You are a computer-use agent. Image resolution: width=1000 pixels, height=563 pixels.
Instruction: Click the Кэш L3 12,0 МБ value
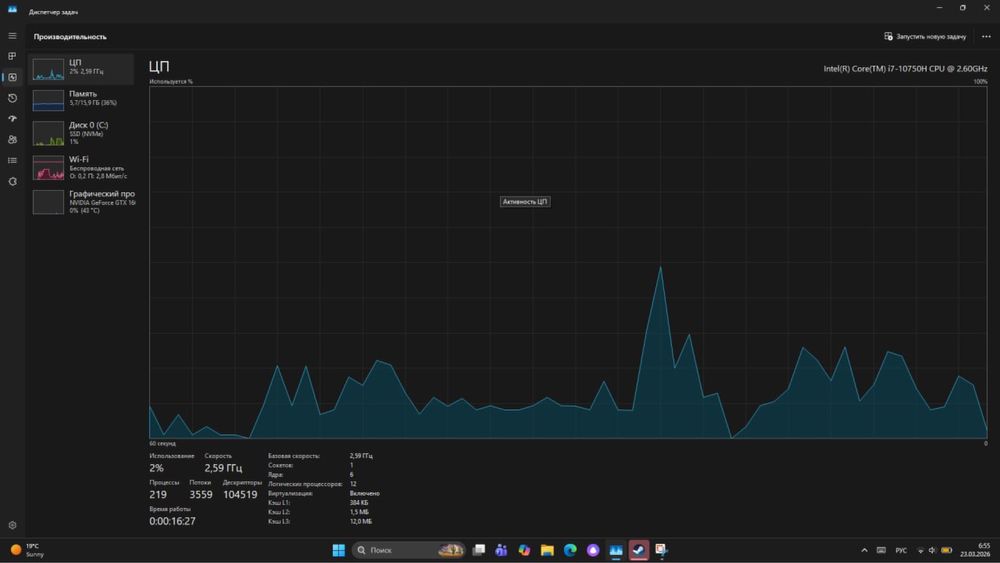coord(360,522)
